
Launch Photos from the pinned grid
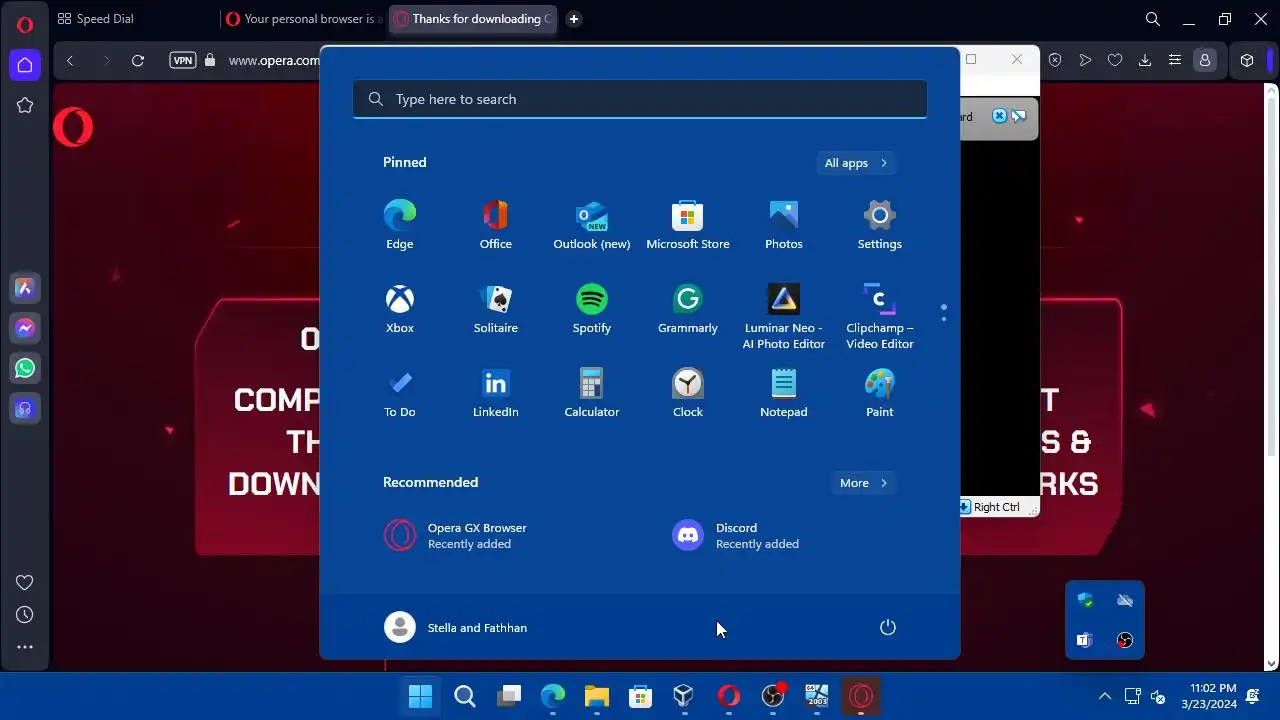(783, 225)
